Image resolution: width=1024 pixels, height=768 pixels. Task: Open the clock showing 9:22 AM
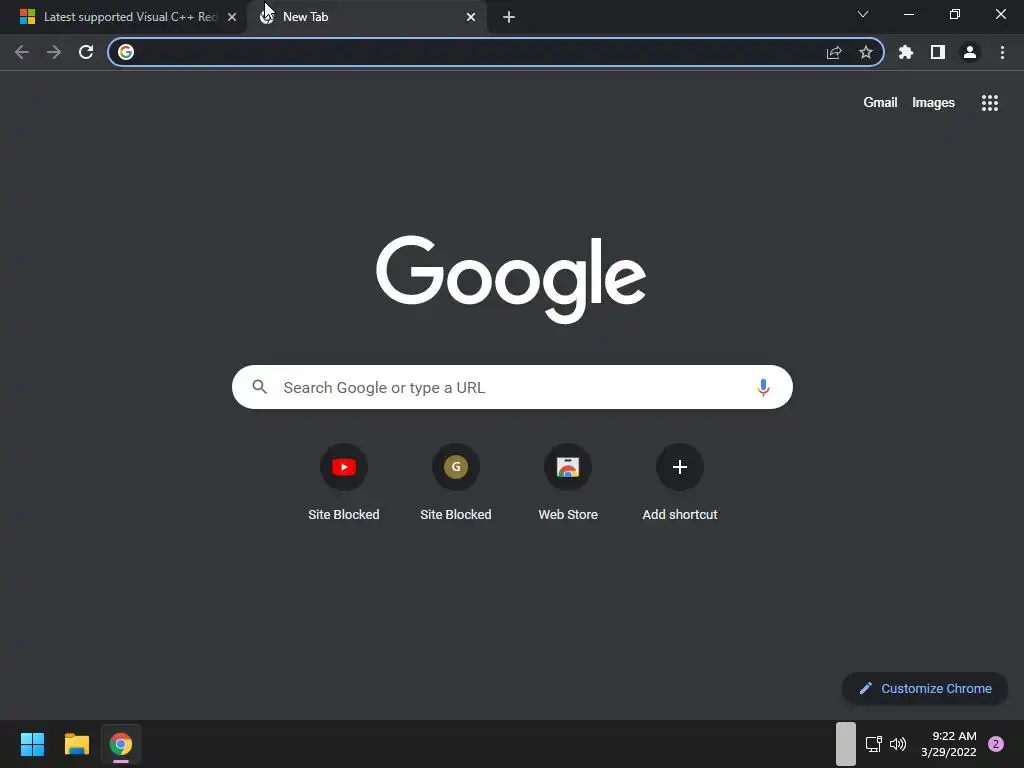click(x=949, y=744)
